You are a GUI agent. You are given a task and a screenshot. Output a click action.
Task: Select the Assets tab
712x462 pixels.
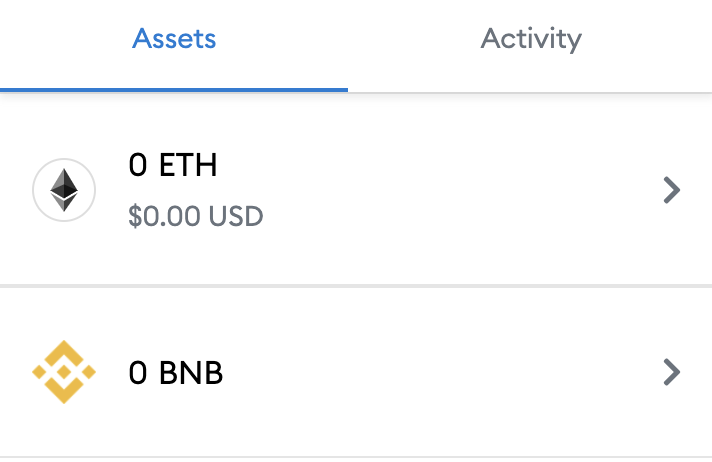pyautogui.click(x=174, y=39)
